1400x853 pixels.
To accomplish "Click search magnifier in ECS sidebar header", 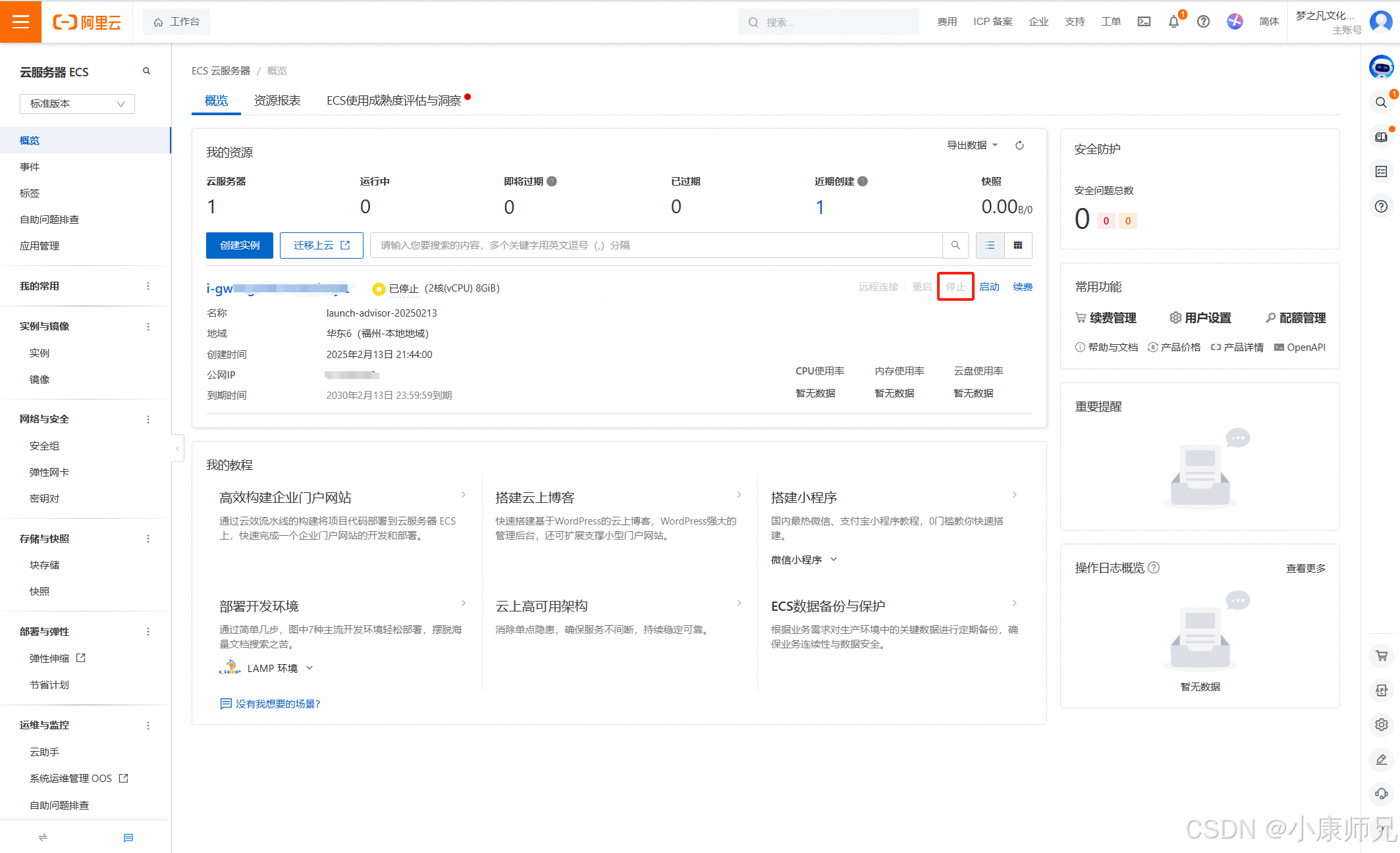I will [146, 71].
